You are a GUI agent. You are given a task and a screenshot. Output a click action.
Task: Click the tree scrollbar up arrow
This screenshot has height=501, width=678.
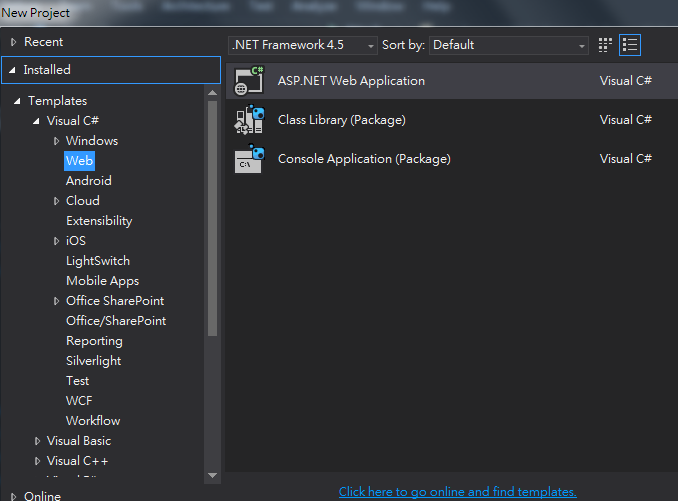[212, 93]
